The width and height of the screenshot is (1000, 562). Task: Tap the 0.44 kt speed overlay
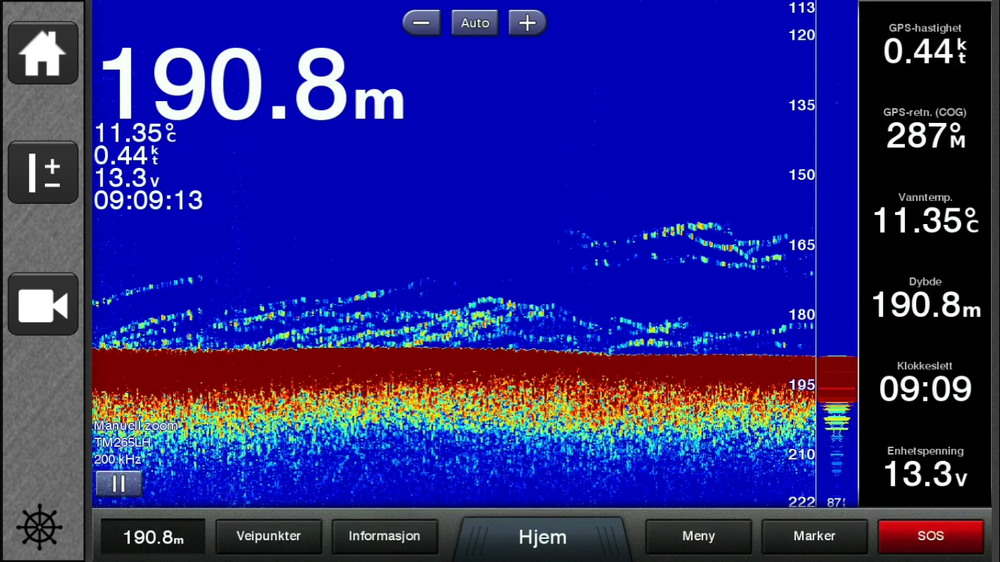tap(126, 156)
